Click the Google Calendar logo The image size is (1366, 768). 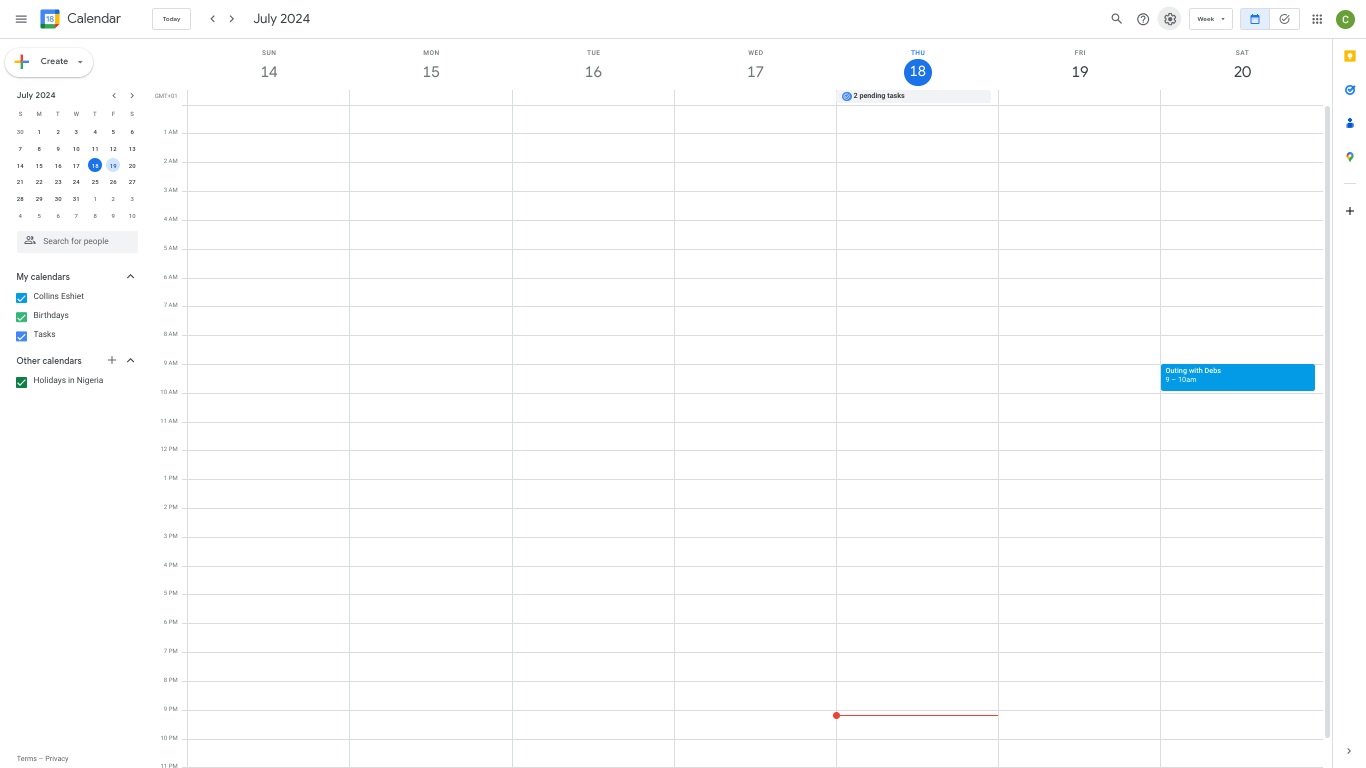tap(50, 19)
